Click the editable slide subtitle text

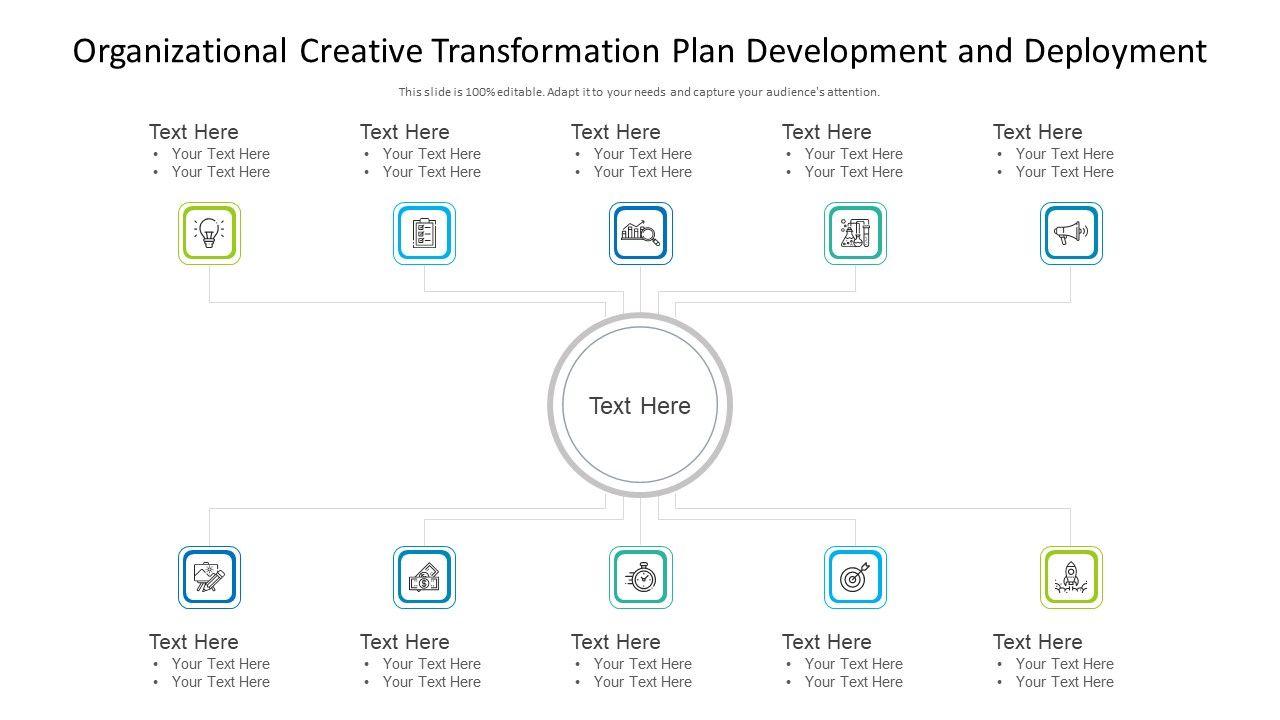pyautogui.click(x=640, y=92)
